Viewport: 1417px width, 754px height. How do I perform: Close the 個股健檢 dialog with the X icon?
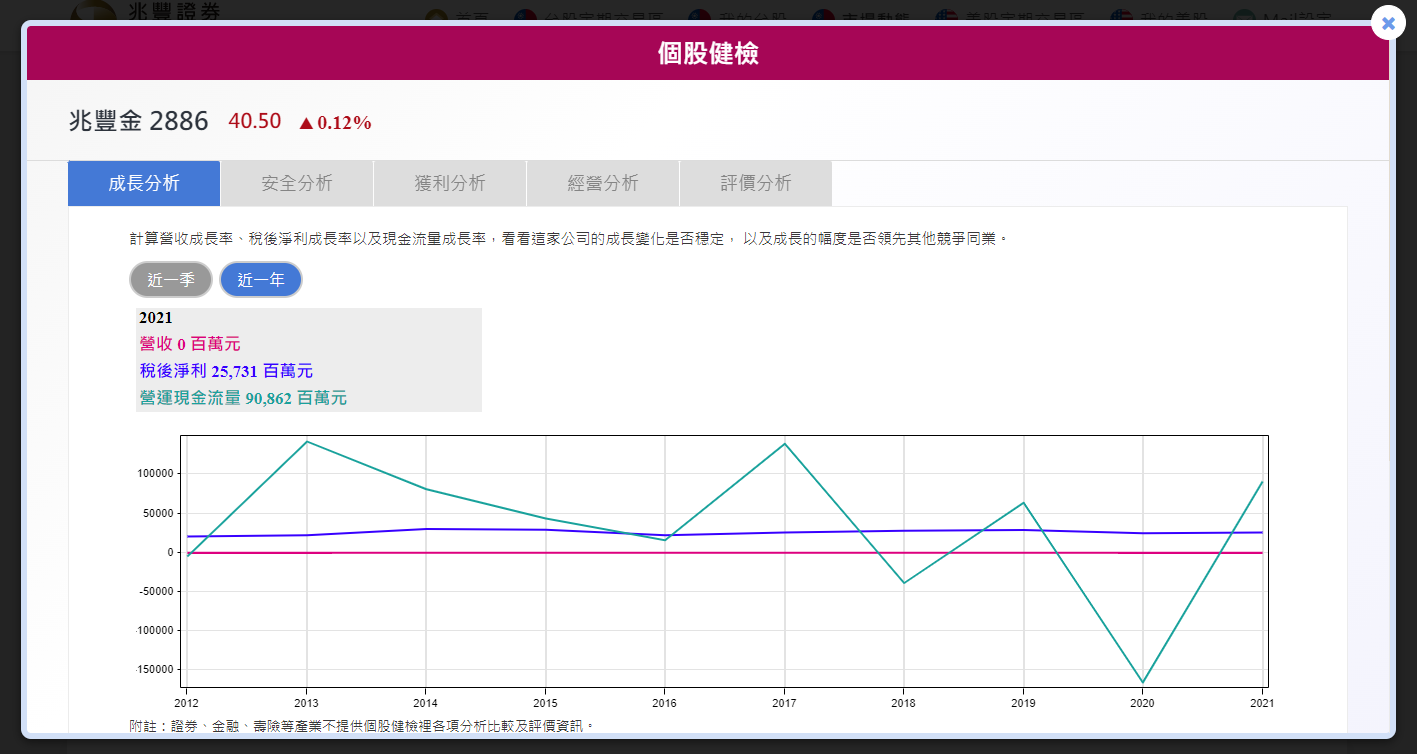point(1388,22)
